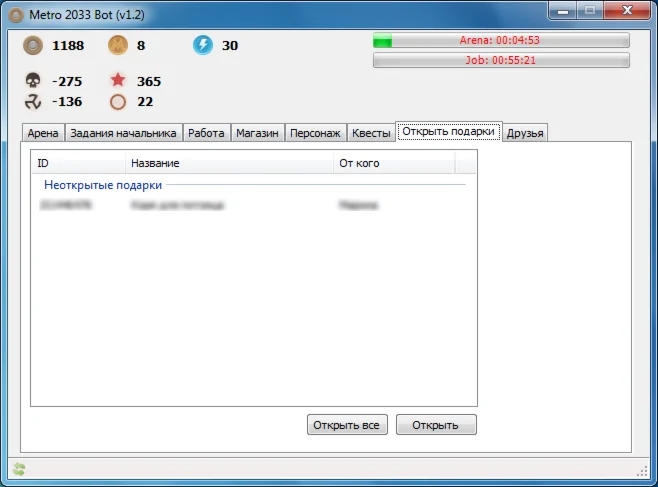
Task: Click the energy value 30
Action: [x=230, y=45]
